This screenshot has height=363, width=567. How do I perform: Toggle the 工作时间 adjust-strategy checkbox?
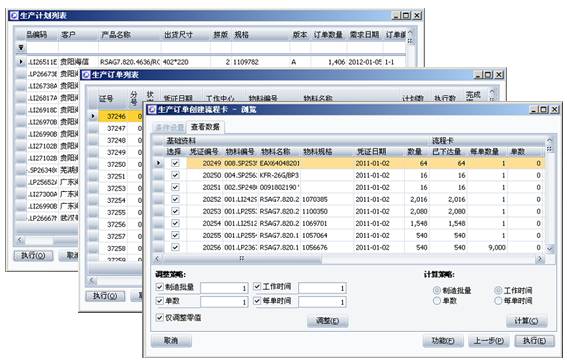[257, 287]
